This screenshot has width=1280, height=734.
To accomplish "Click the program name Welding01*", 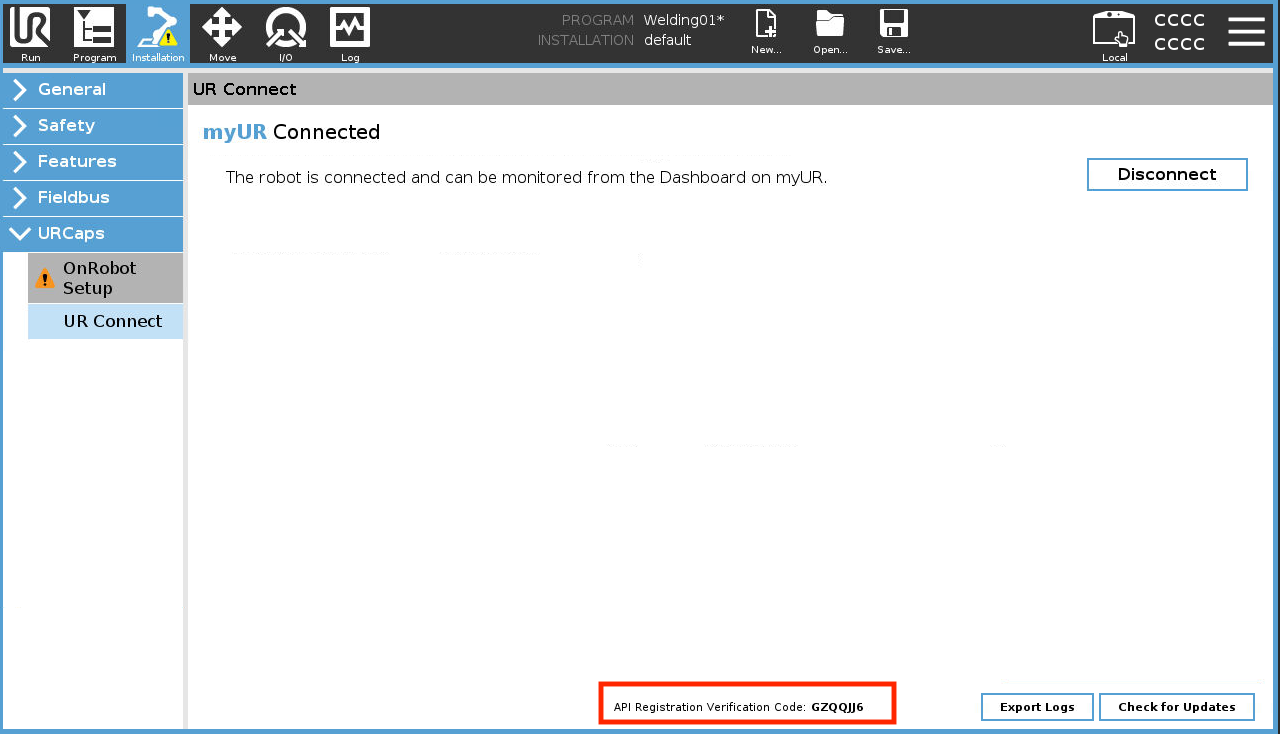I will point(684,20).
